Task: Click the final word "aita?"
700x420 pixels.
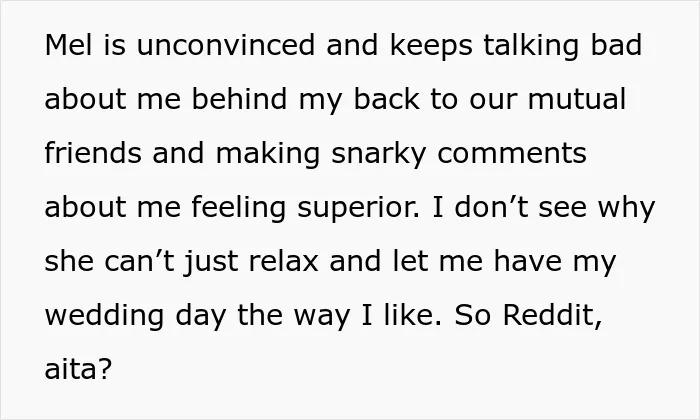Action: coord(78,369)
